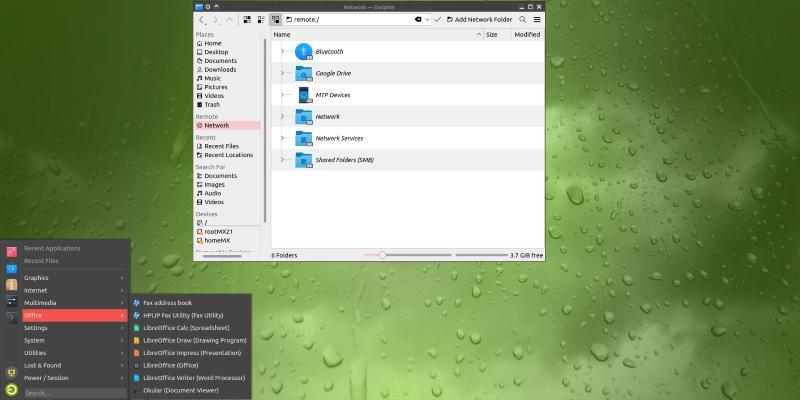Open the Internet submenu
Viewport: 800px width, 400px height.
click(74, 290)
